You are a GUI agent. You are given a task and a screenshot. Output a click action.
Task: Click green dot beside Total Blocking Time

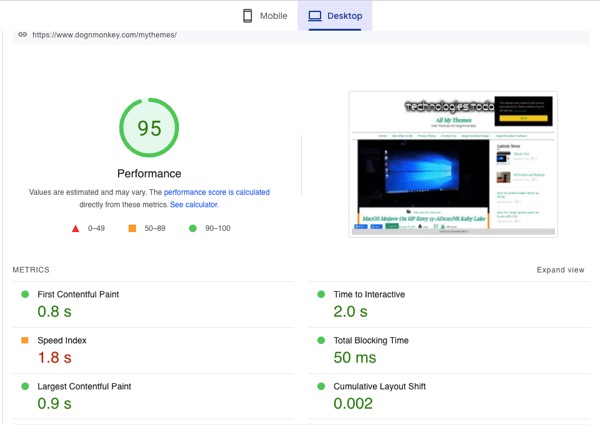[321, 340]
